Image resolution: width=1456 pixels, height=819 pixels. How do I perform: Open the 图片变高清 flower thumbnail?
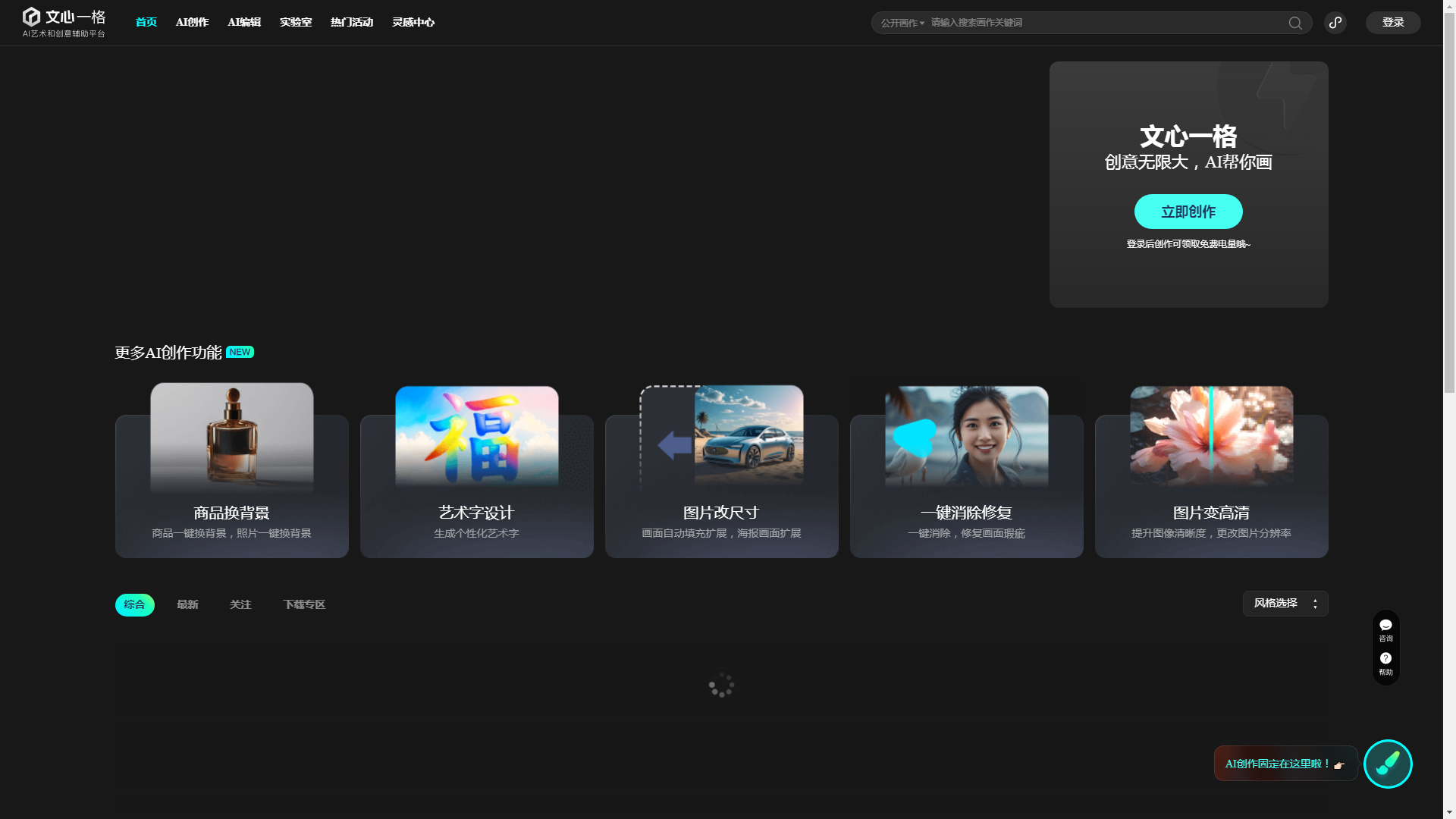(1212, 436)
